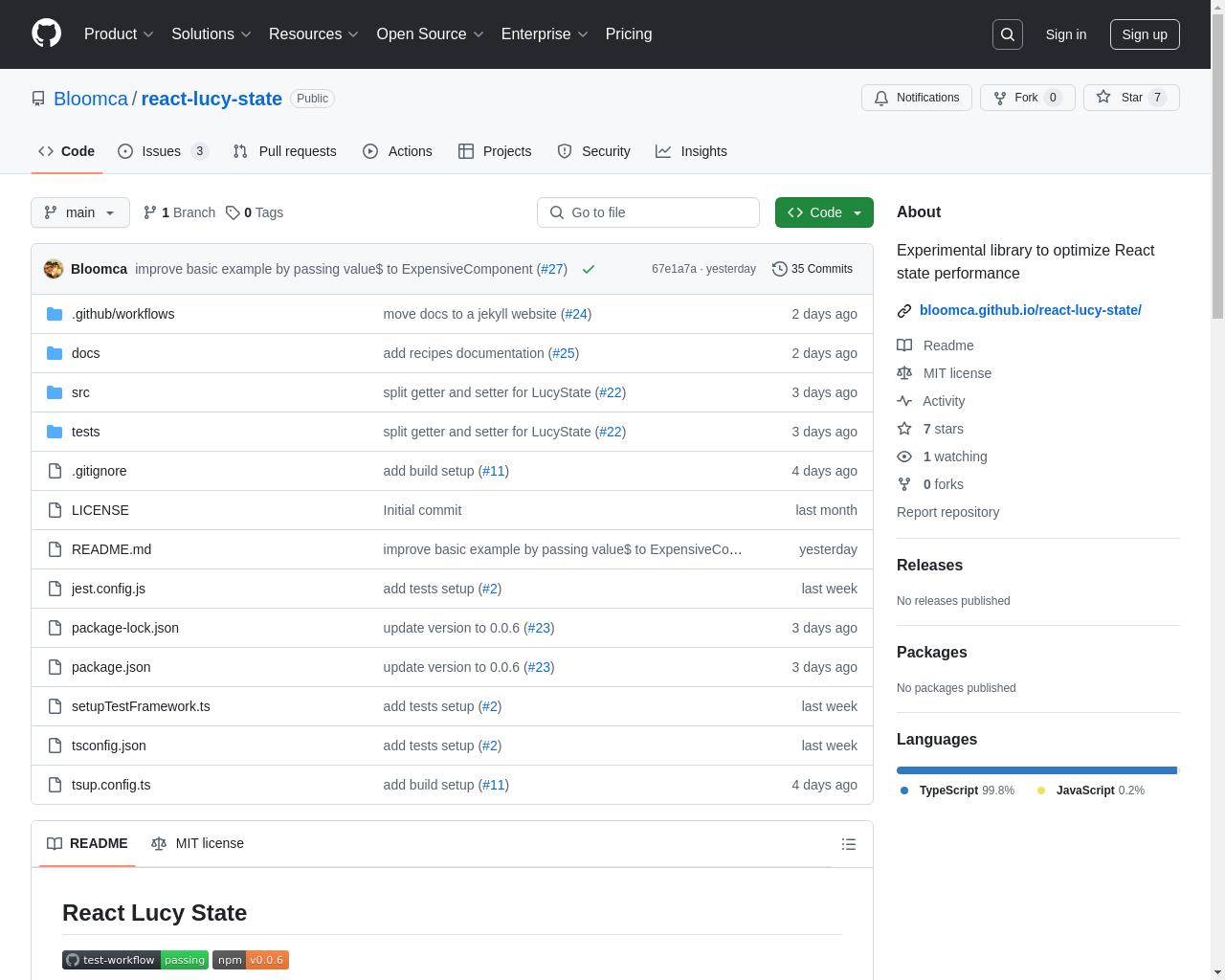The width and height of the screenshot is (1225, 980).
Task: Open the tests folder
Action: 85,432
